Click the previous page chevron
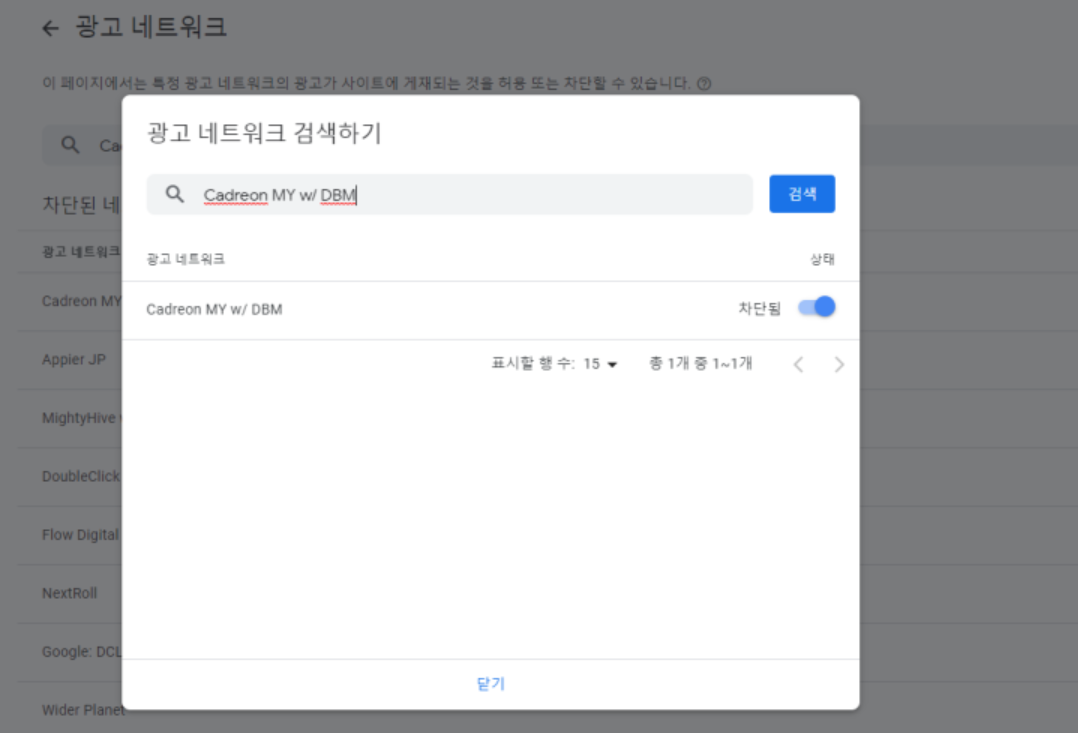The width and height of the screenshot is (1078, 733). [x=798, y=364]
